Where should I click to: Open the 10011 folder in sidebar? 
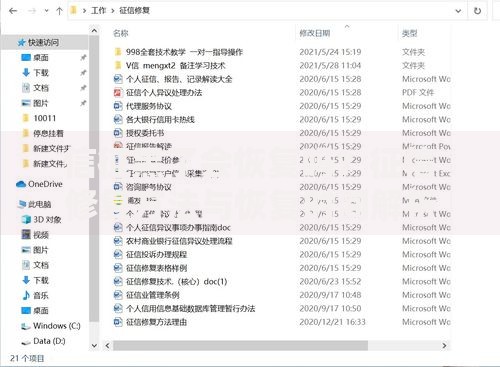(44, 118)
